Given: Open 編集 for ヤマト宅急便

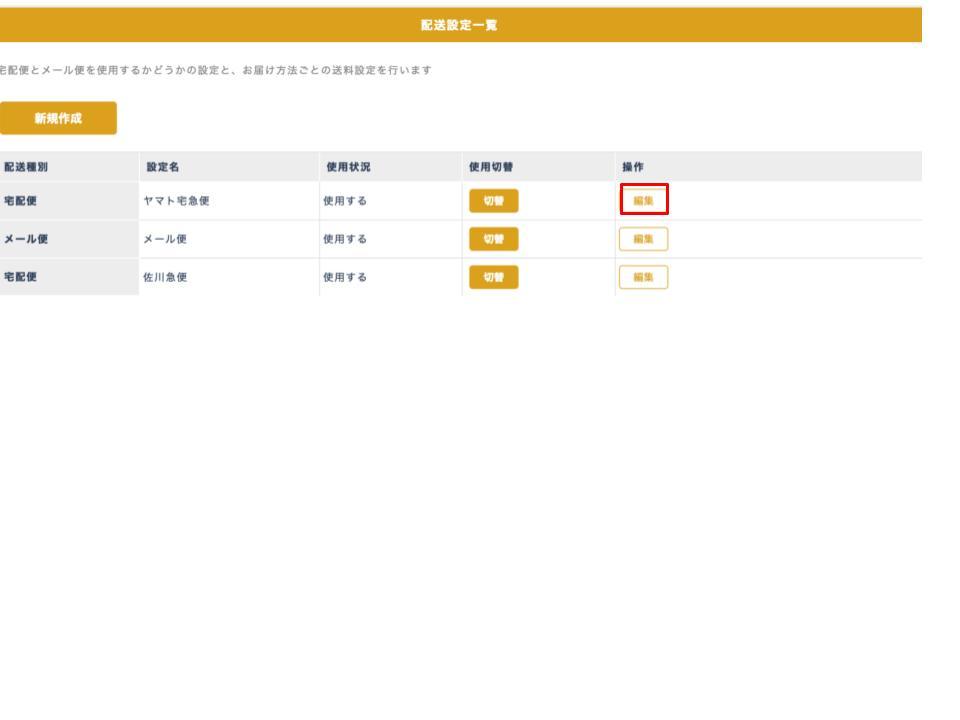Looking at the screenshot, I should tap(643, 201).
